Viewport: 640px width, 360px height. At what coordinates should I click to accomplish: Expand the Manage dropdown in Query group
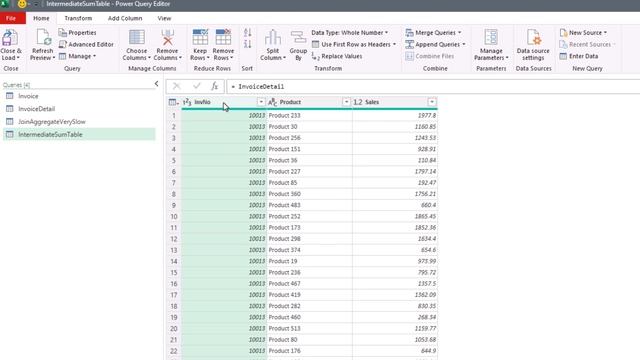point(94,56)
